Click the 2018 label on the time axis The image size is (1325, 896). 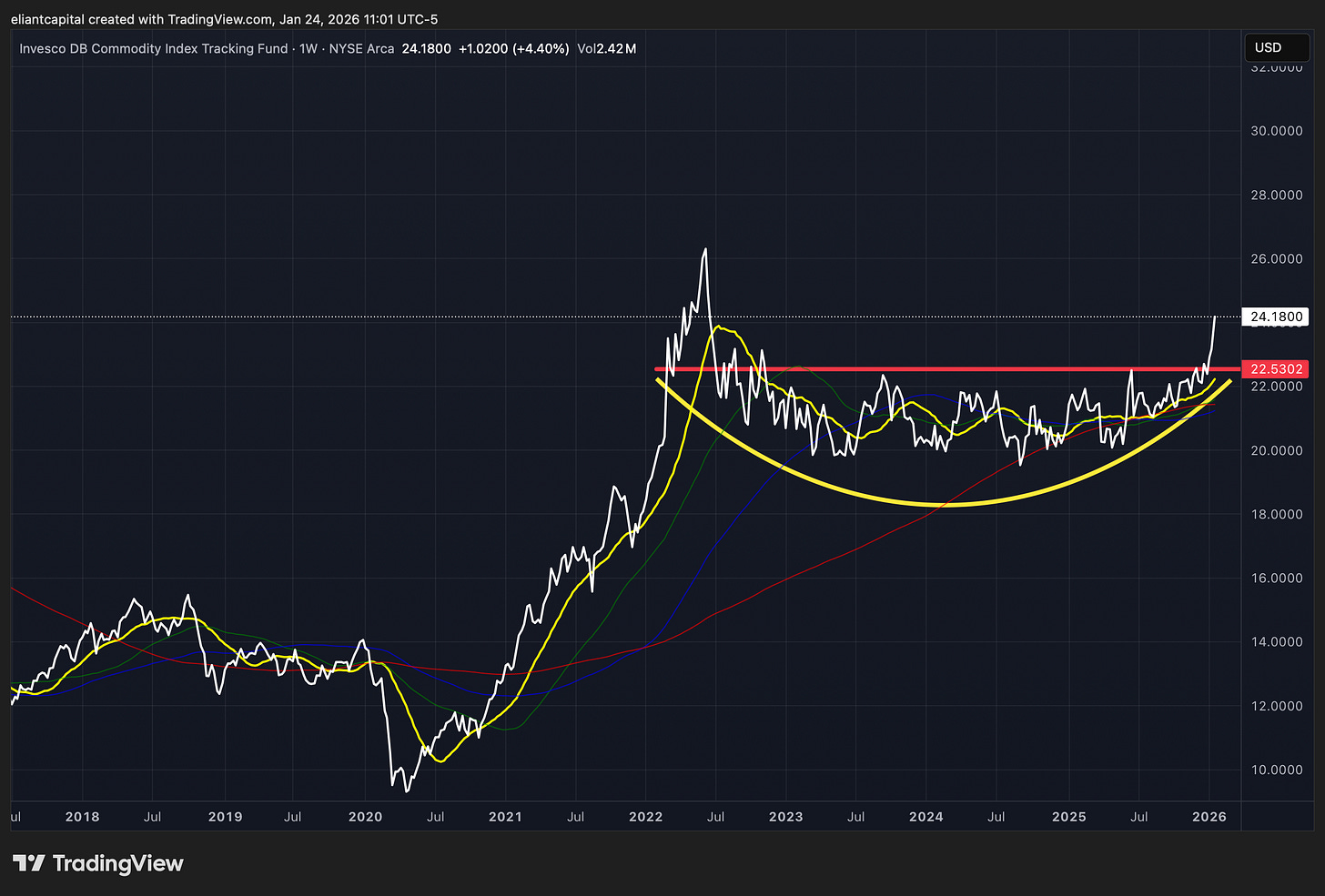click(82, 816)
